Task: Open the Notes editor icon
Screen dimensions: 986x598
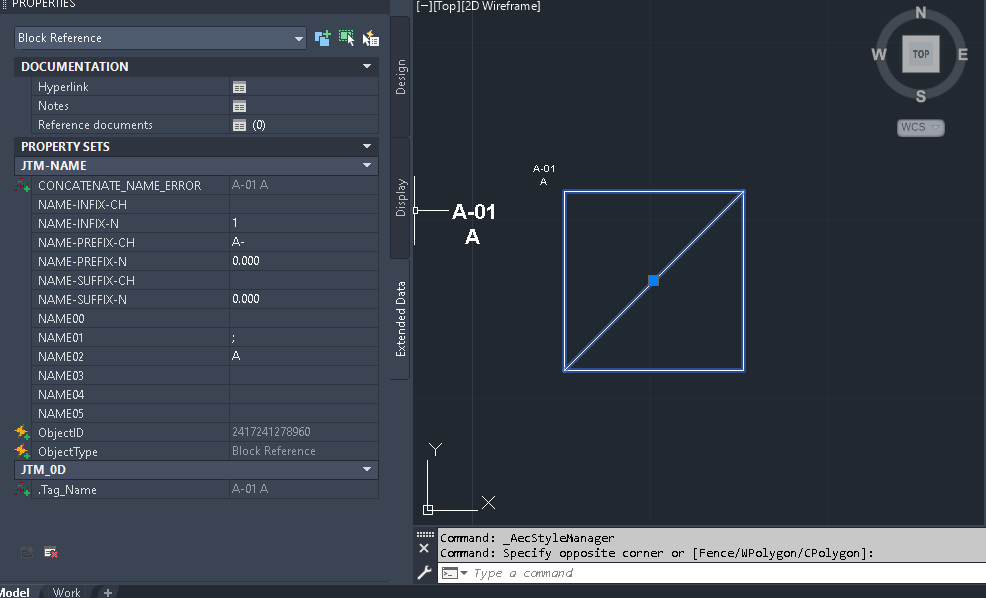Action: pos(239,106)
